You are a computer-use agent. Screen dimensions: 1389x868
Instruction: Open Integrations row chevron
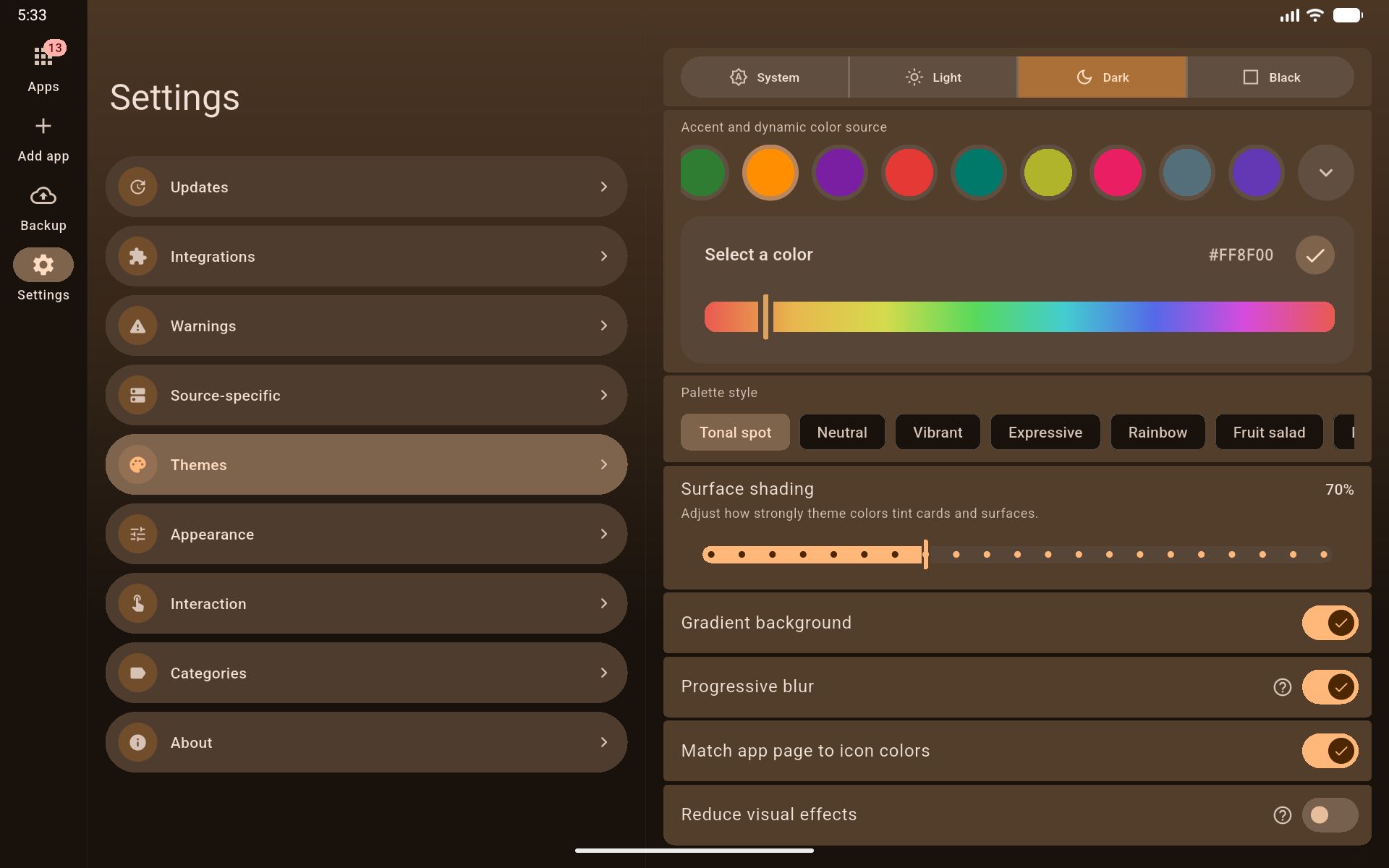pos(603,256)
